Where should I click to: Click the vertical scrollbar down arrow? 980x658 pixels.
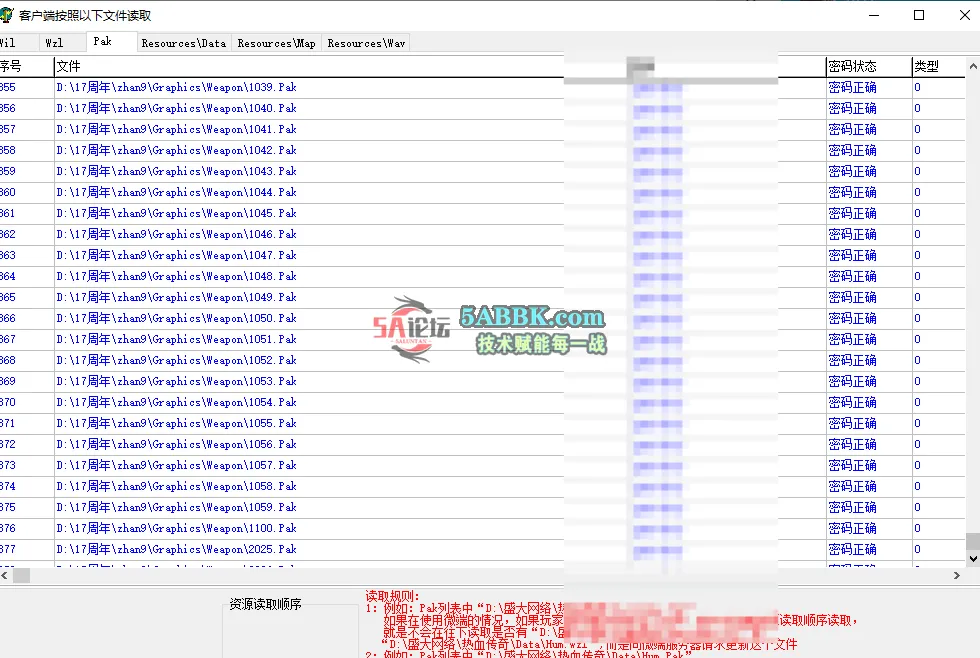click(972, 559)
